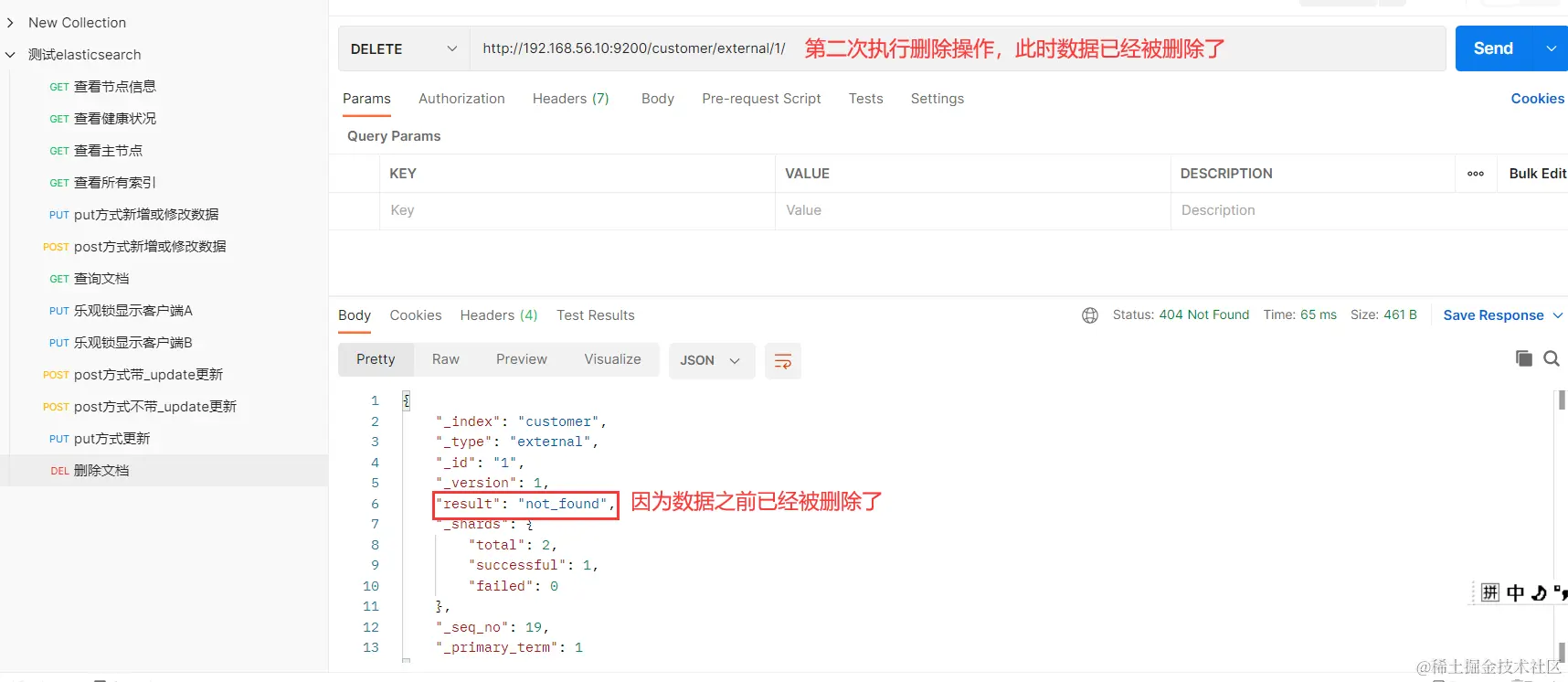Viewport: 1568px width, 682px height.
Task: Switch to the Preview view
Action: [522, 360]
